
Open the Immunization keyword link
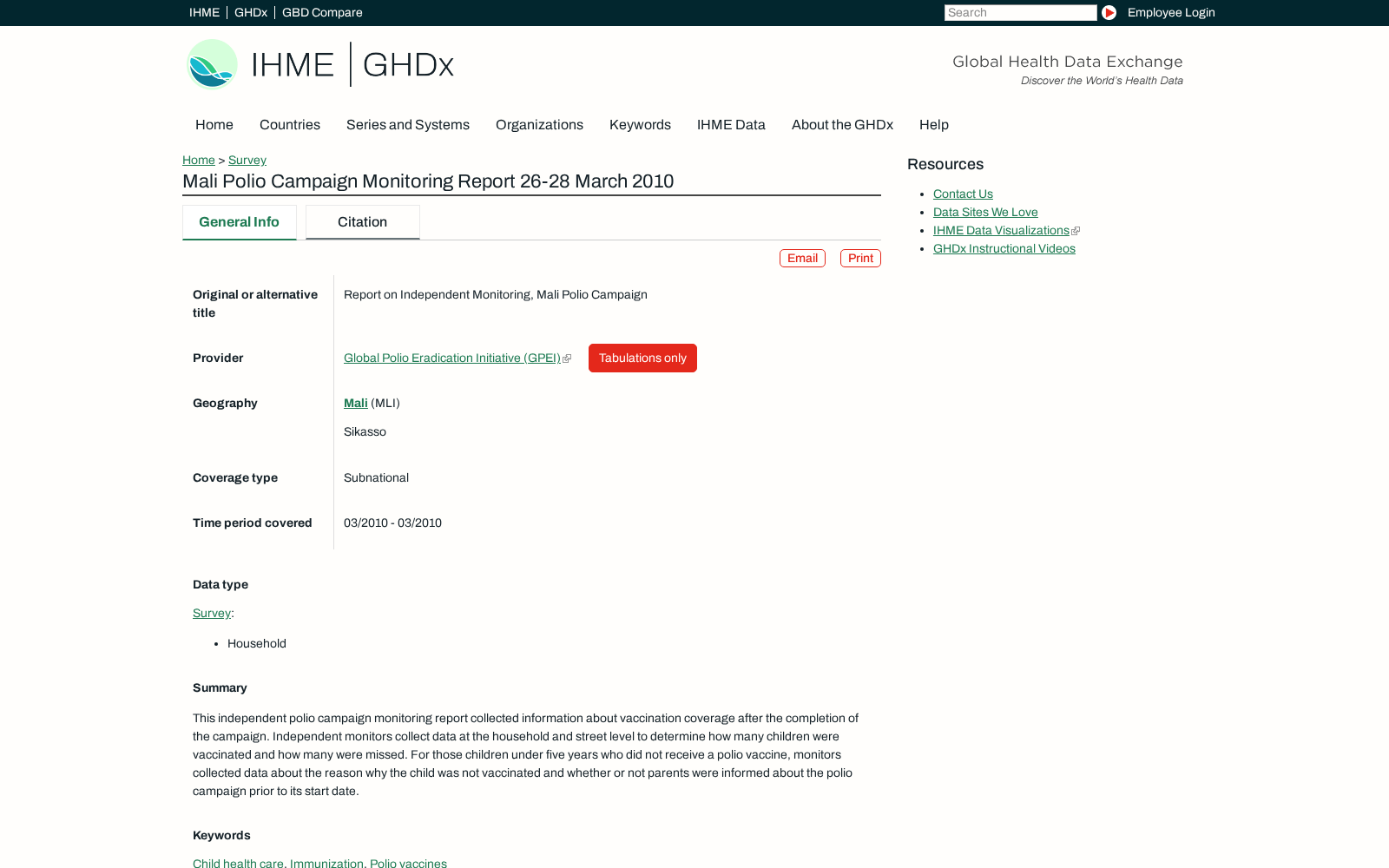click(x=326, y=863)
